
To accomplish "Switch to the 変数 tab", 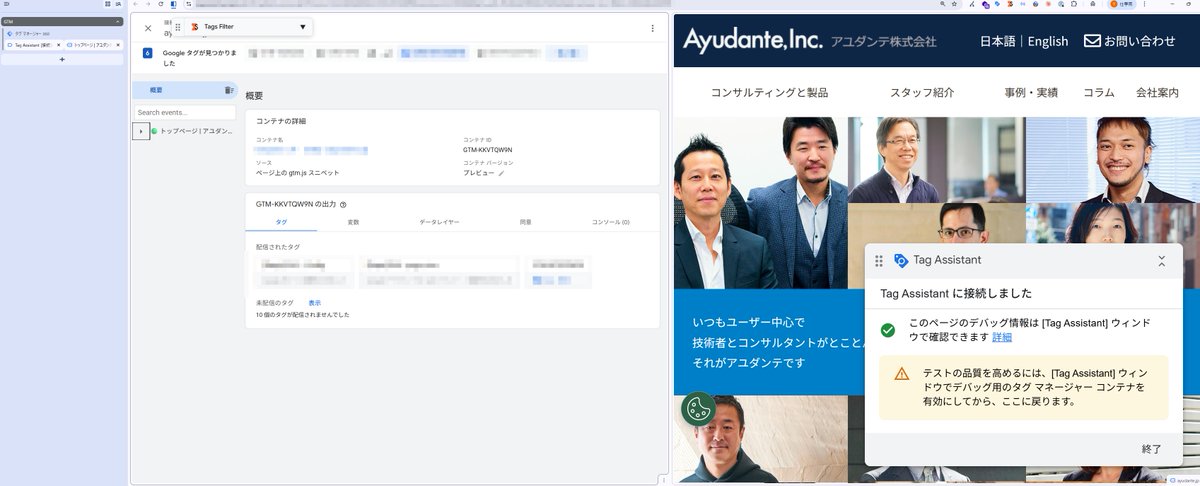I will (x=353, y=221).
